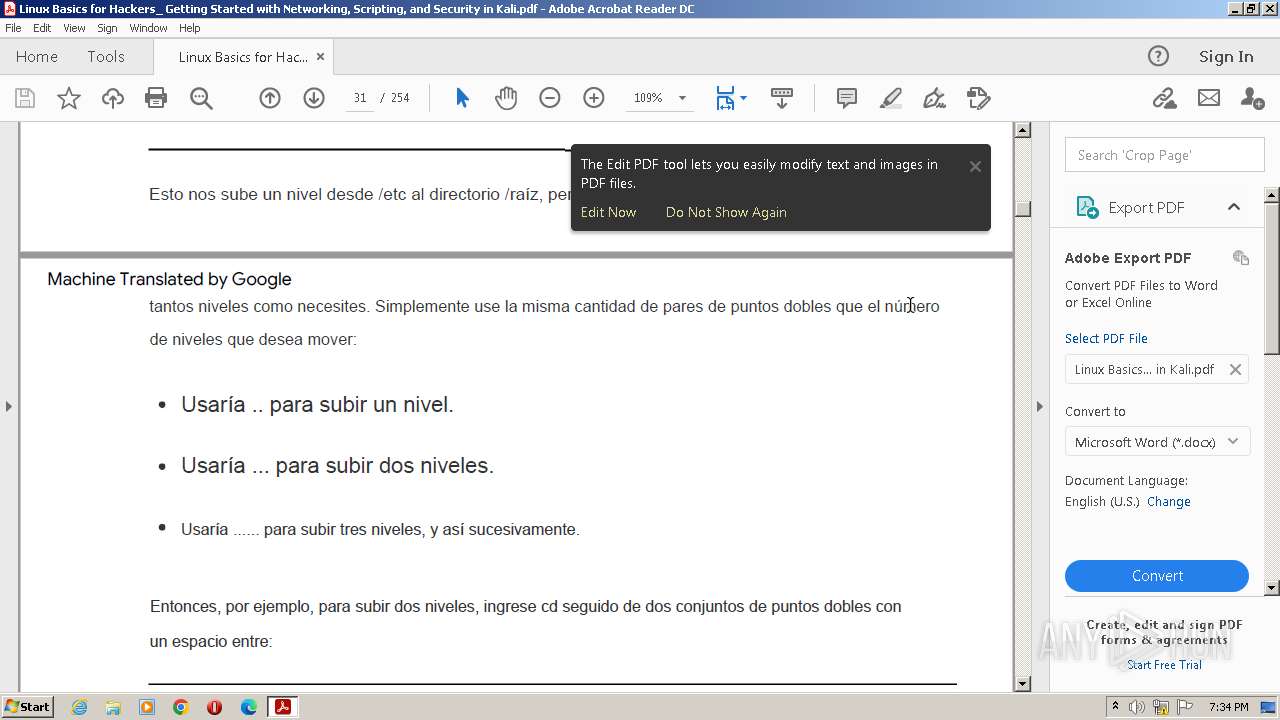This screenshot has width=1280, height=720.
Task: Print the document with the printer icon
Action: (156, 98)
